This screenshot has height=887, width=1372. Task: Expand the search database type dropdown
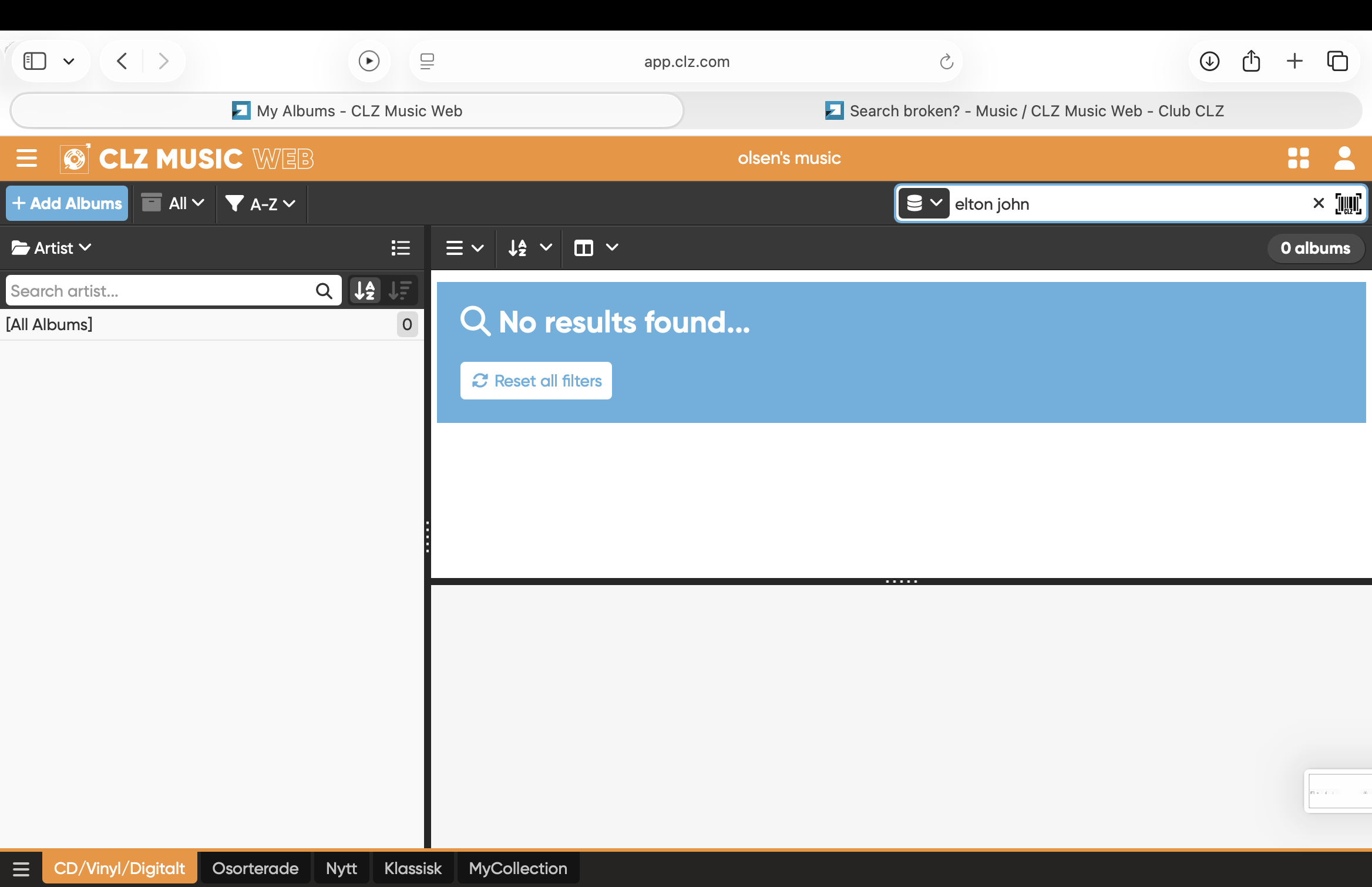(924, 204)
